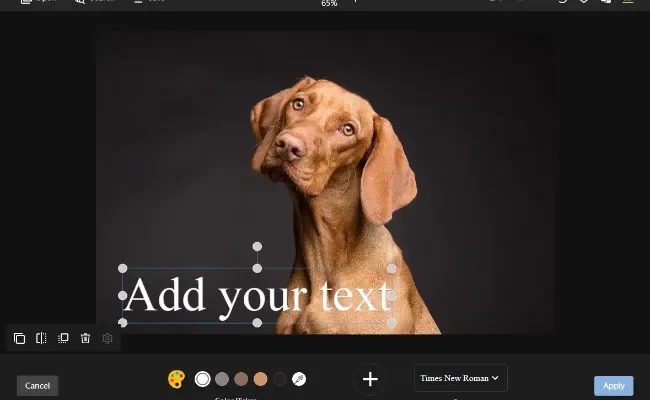Click the top-right resize handle of text box

tap(391, 269)
